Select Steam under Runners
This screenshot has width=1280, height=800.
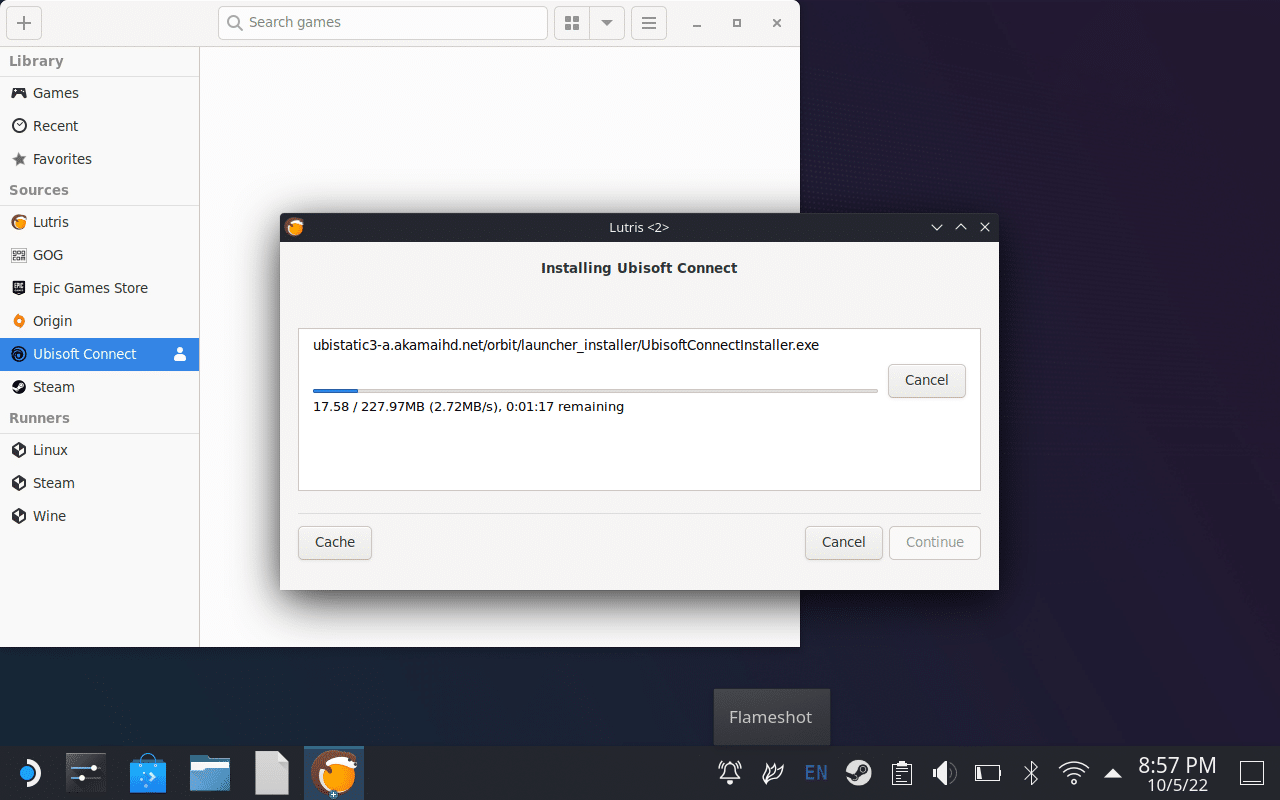99,483
